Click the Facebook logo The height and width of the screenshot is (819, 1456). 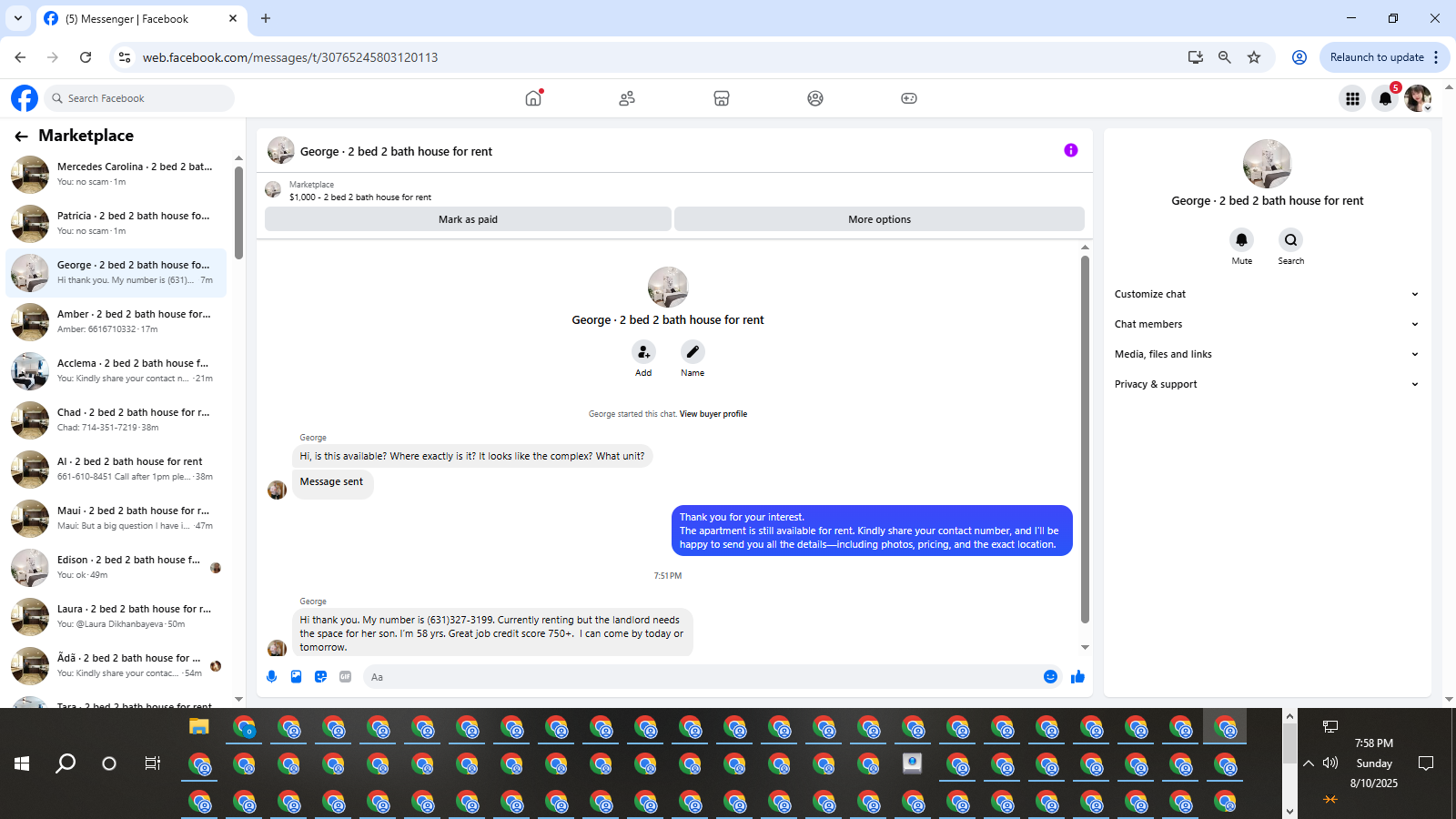pos(25,98)
